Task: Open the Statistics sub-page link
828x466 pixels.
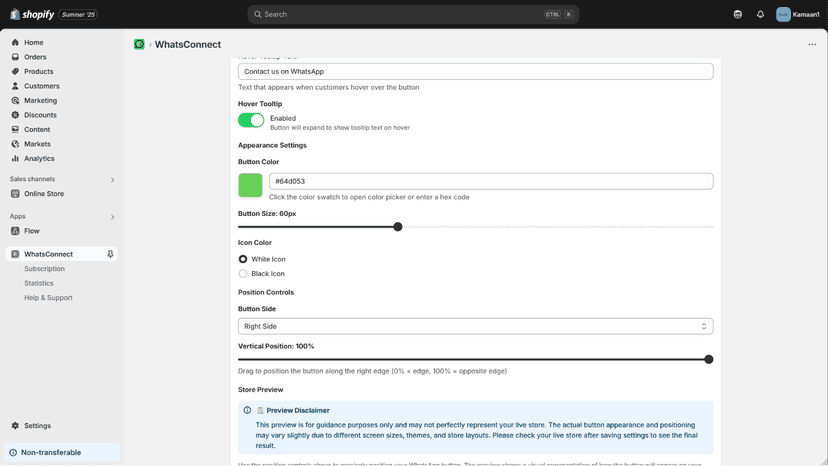Action: coord(39,283)
